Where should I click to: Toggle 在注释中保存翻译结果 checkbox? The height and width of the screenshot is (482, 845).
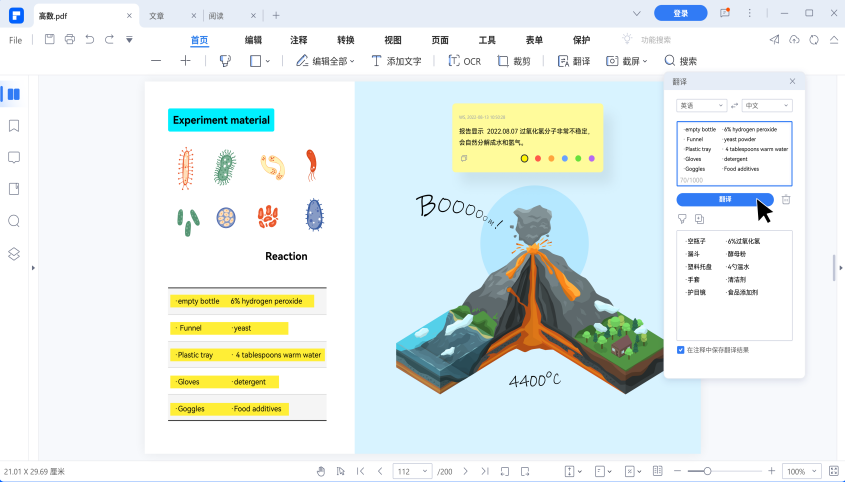[x=681, y=350]
